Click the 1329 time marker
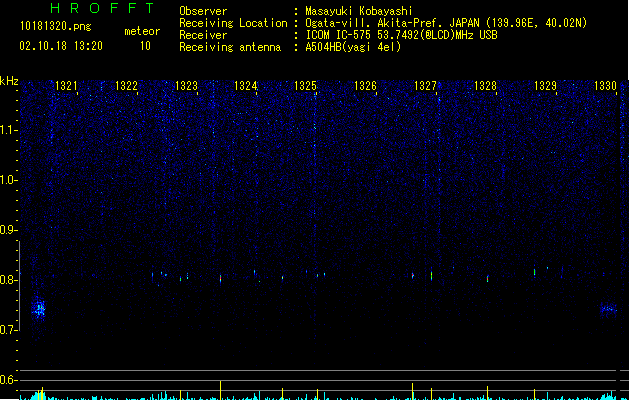Image resolution: width=629 pixels, height=400 pixels. click(x=546, y=86)
